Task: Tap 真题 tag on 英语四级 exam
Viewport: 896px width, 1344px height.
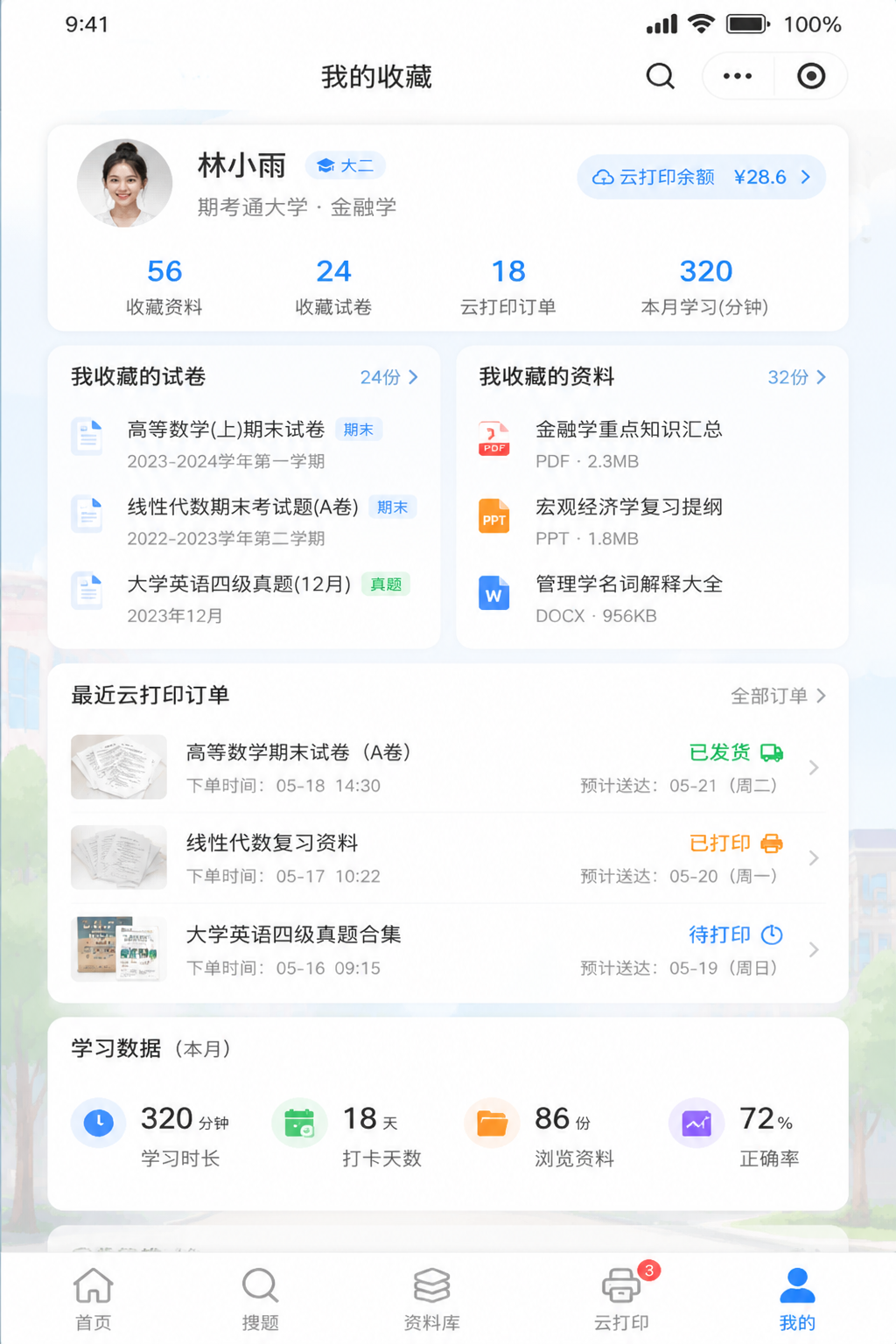Action: 386,584
